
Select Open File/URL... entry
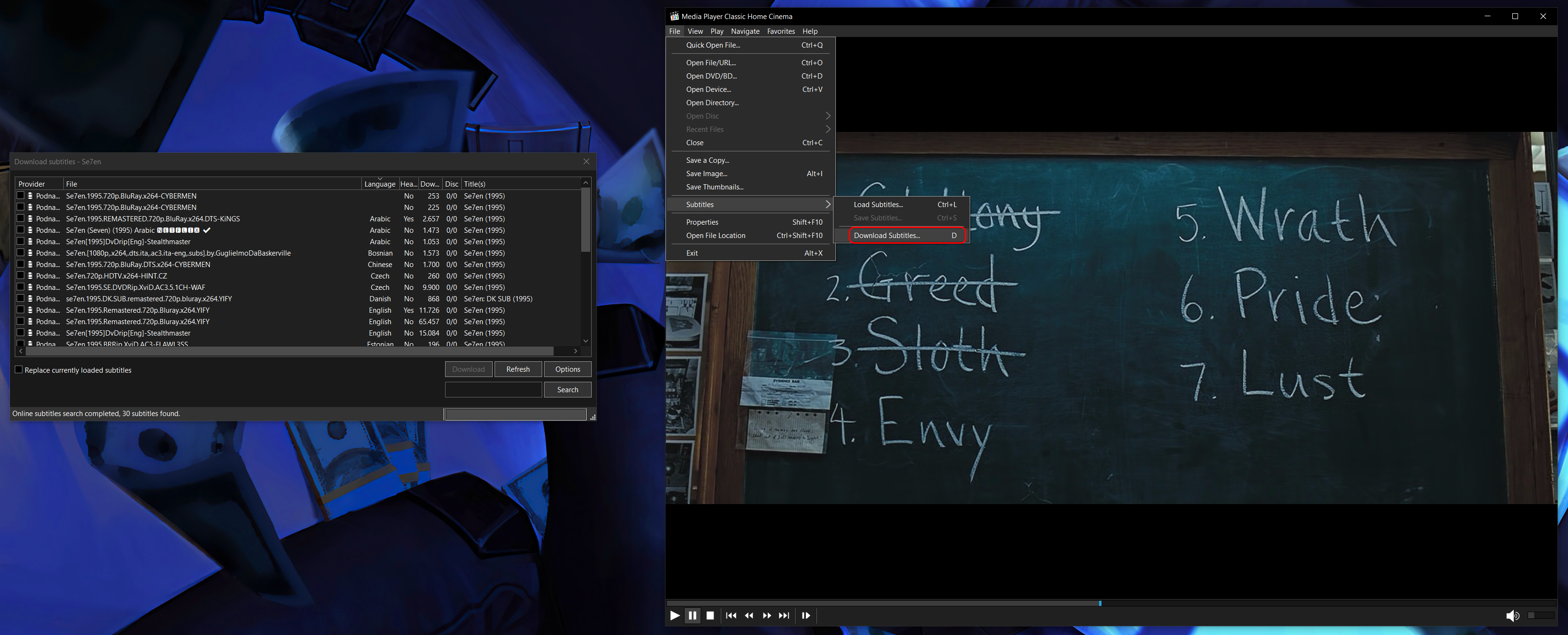click(x=751, y=63)
